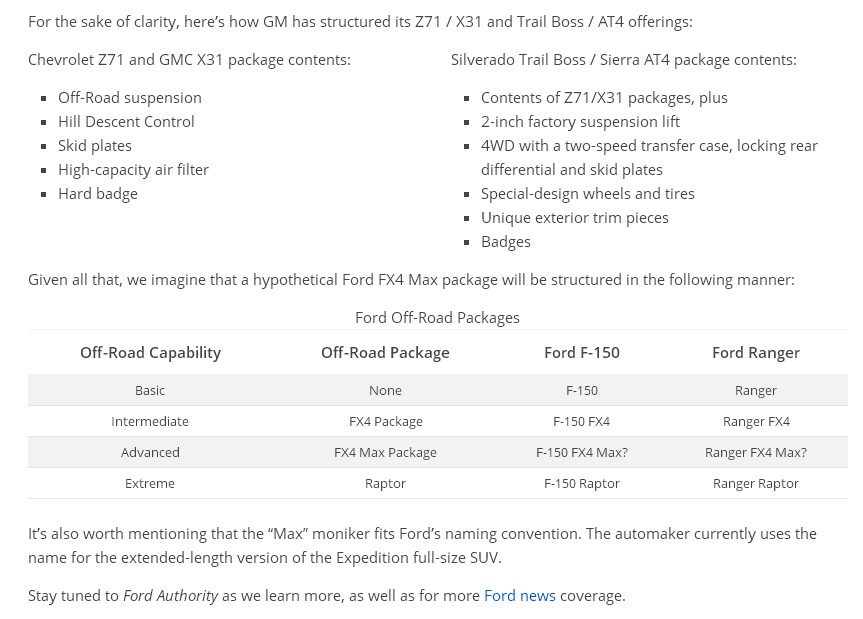
Task: Select the Ranger Raptor table cell
Action: click(x=756, y=484)
